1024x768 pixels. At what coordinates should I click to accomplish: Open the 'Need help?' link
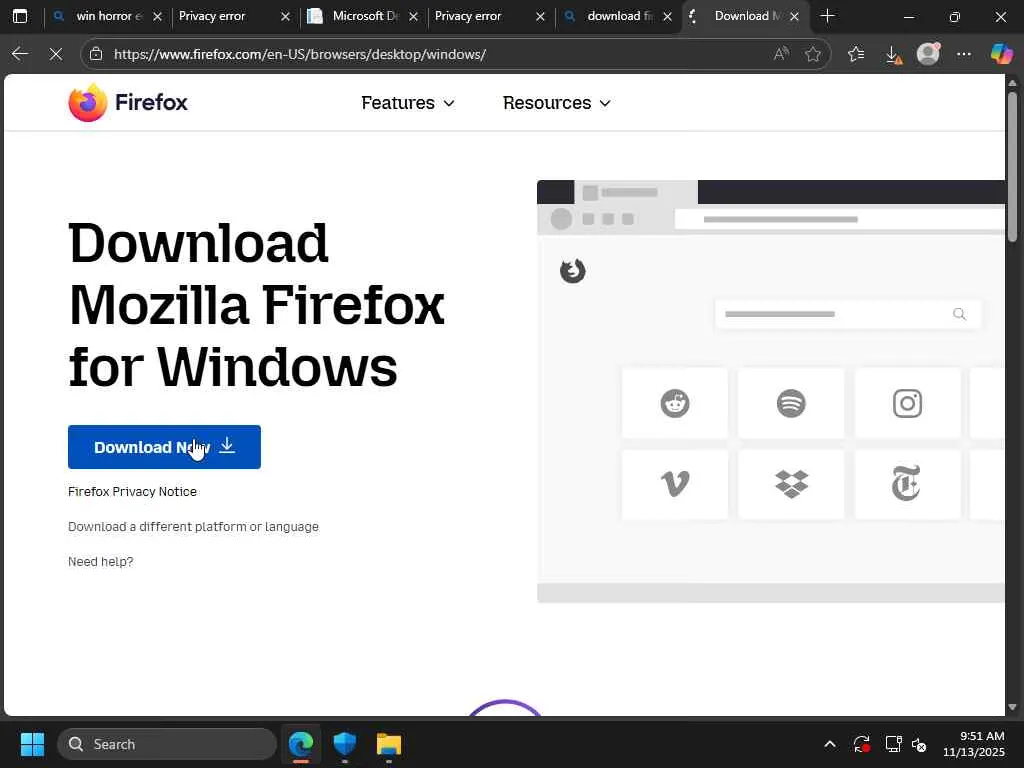101,562
